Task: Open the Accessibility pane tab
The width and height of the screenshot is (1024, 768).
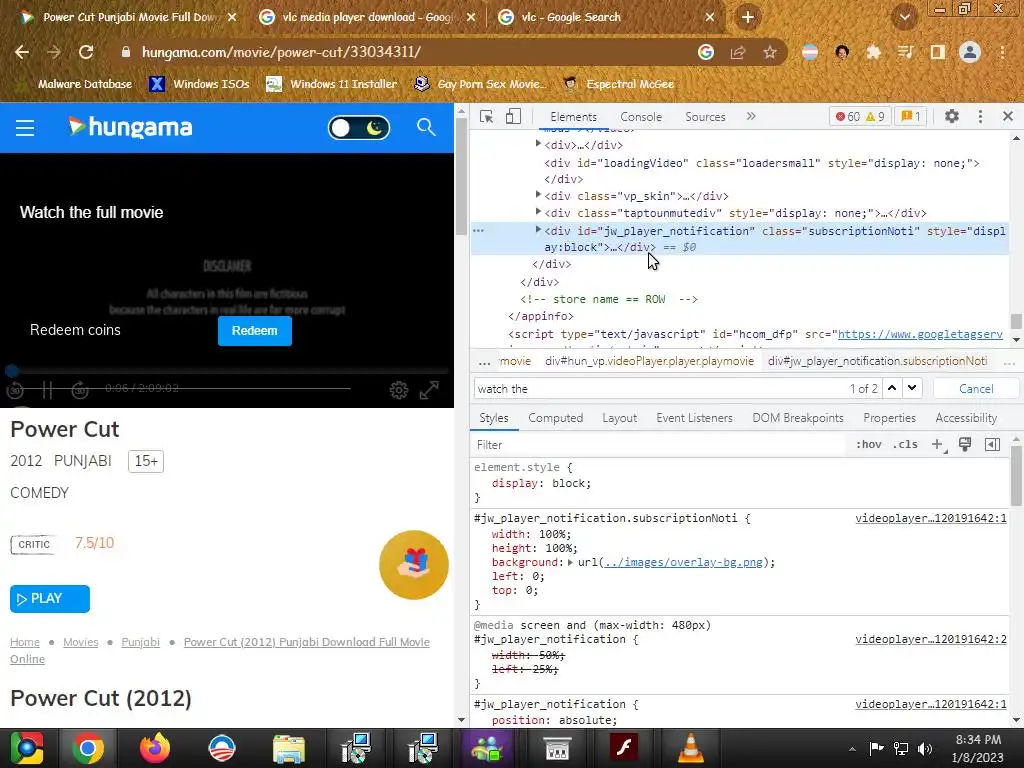Action: 966,418
